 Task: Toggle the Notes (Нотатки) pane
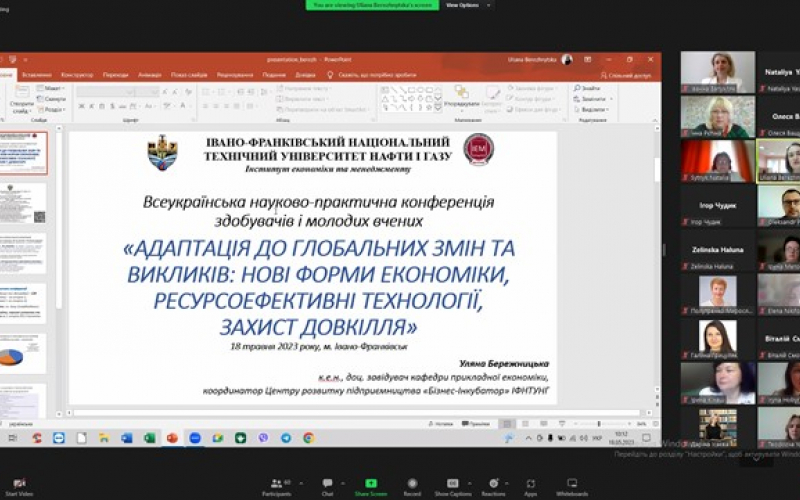coord(441,424)
